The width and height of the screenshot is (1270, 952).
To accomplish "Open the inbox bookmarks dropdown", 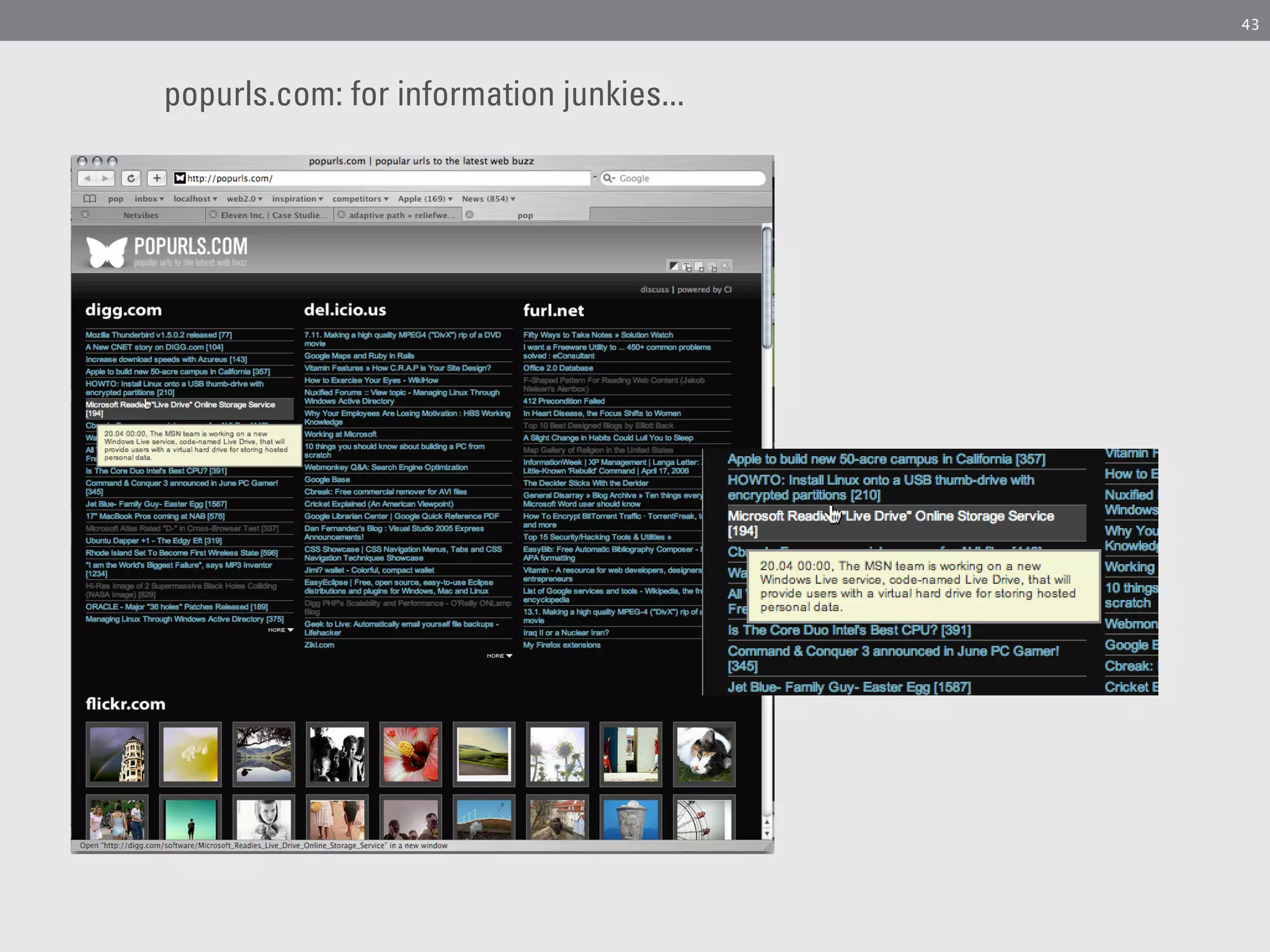I will pyautogui.click(x=149, y=199).
